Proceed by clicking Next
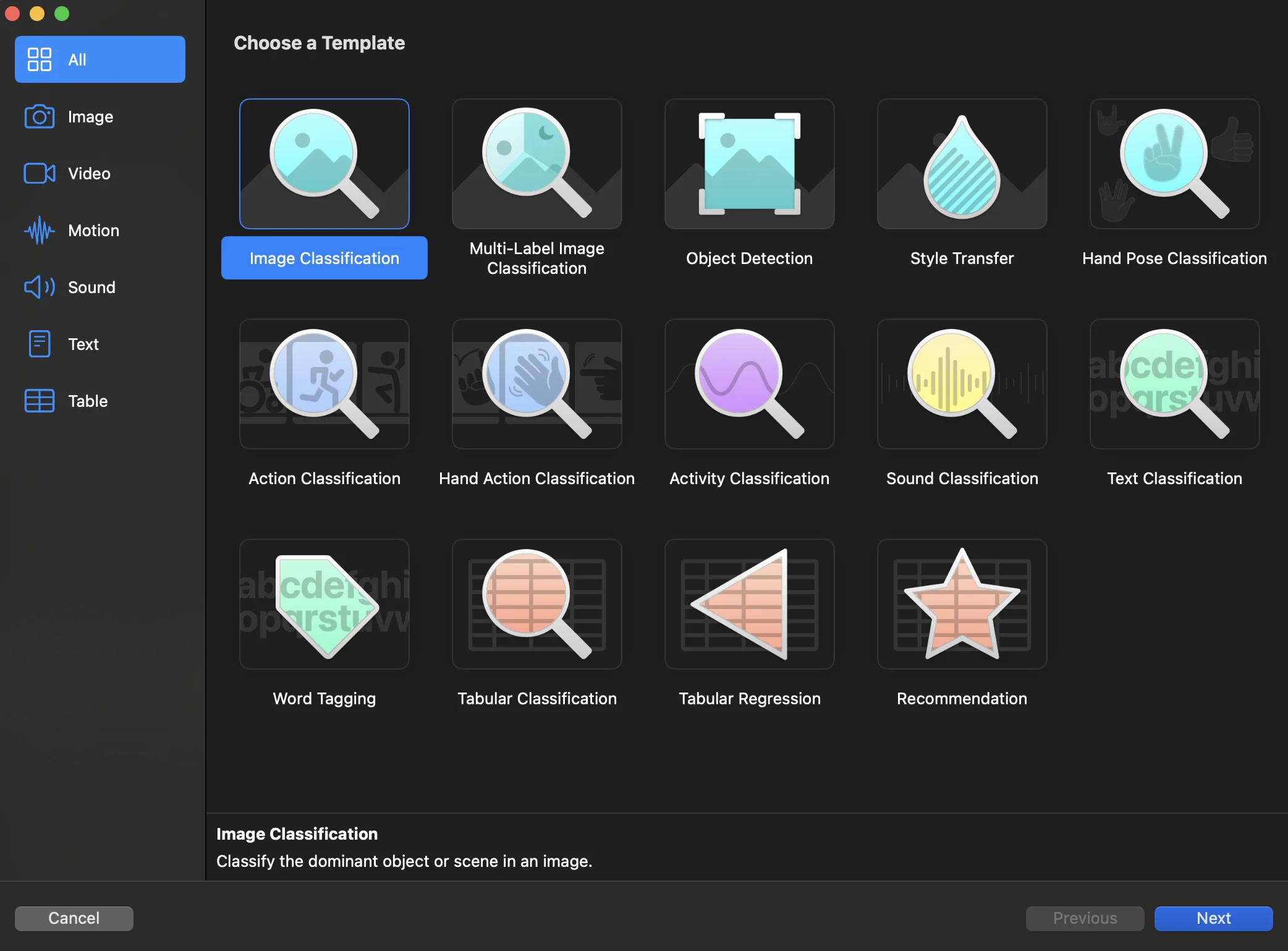The width and height of the screenshot is (1288, 951). point(1212,918)
